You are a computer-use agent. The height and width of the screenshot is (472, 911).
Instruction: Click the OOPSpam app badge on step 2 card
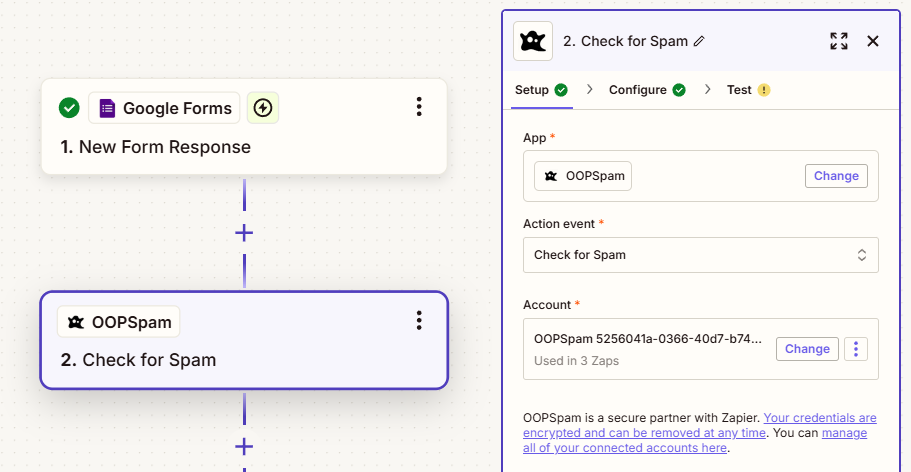pyautogui.click(x=119, y=322)
